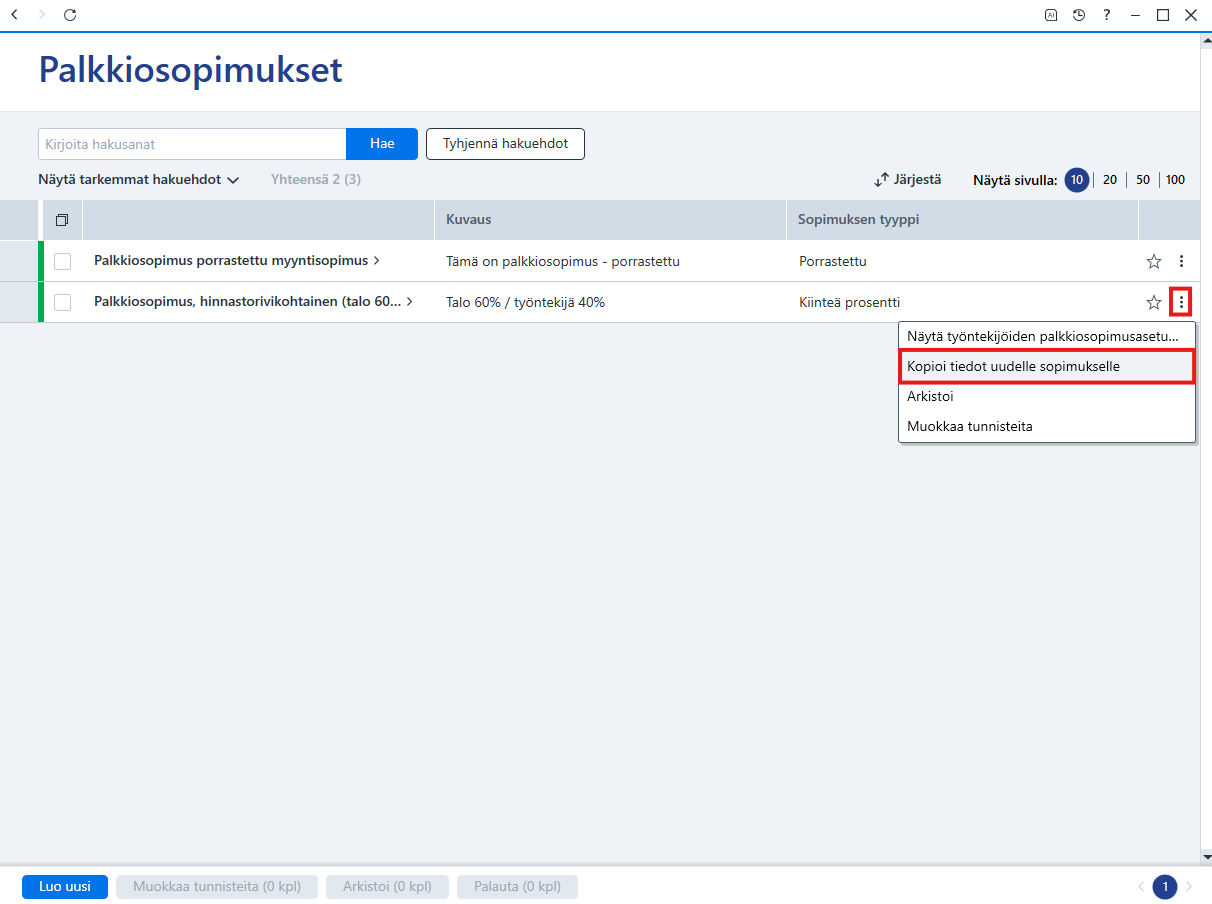The image size is (1212, 904).
Task: Star the Palkkiosopimus porrastettu myyntisopimus row
Action: point(1154,261)
